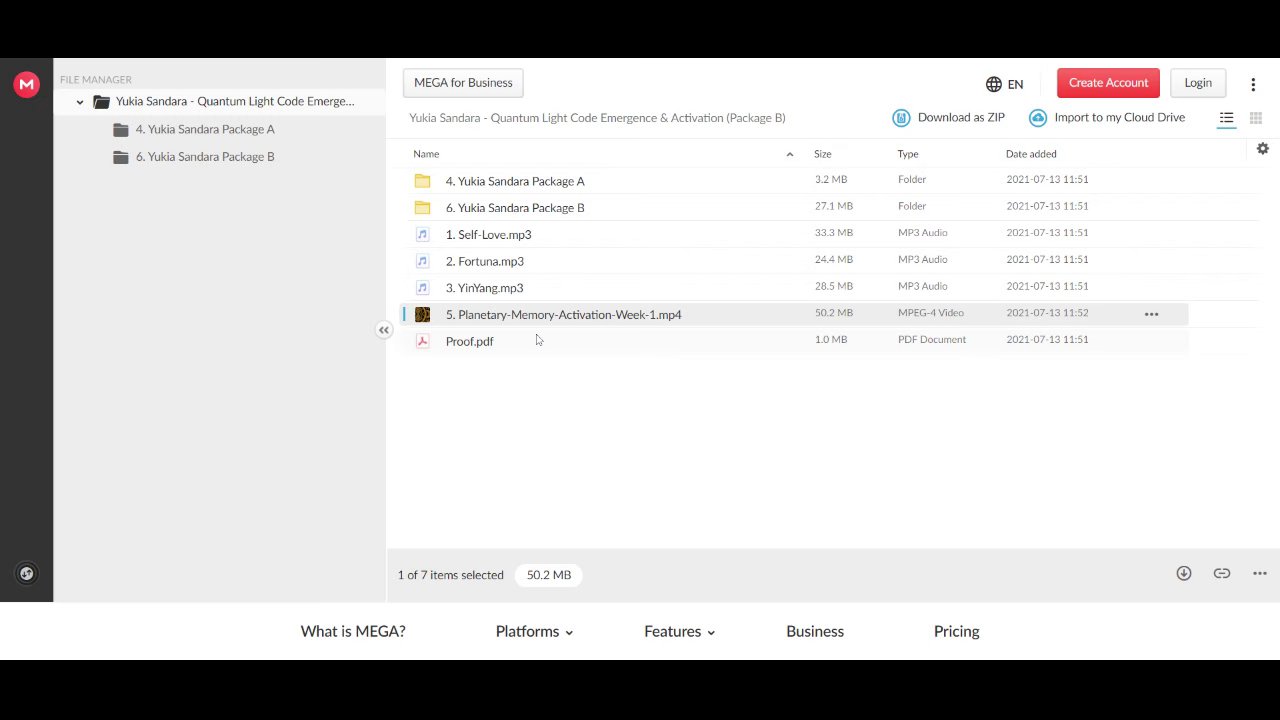The height and width of the screenshot is (720, 1280).
Task: Select file '2. Fortuna.mp3'
Action: 793,261
